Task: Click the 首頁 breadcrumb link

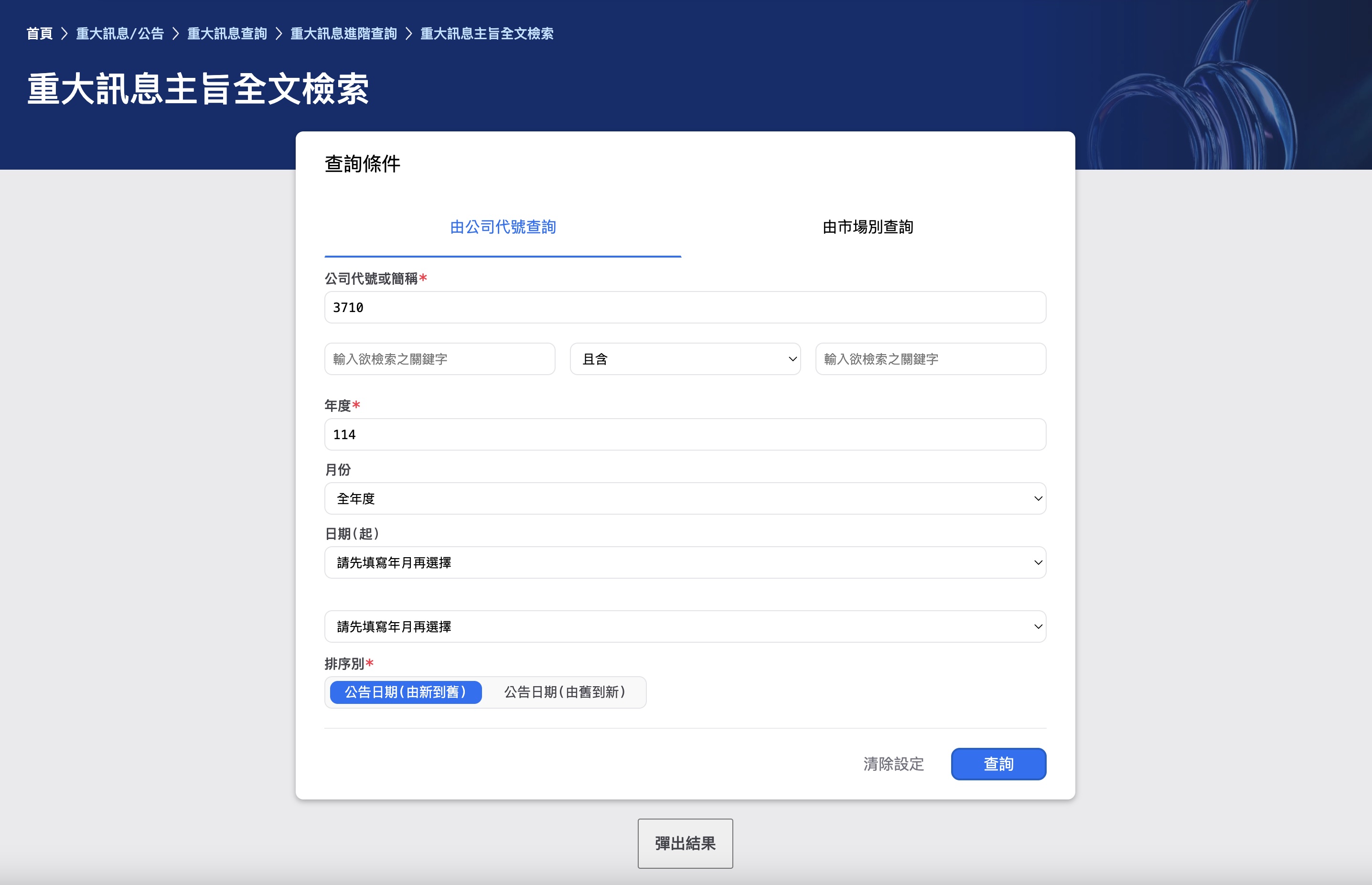Action: (39, 34)
